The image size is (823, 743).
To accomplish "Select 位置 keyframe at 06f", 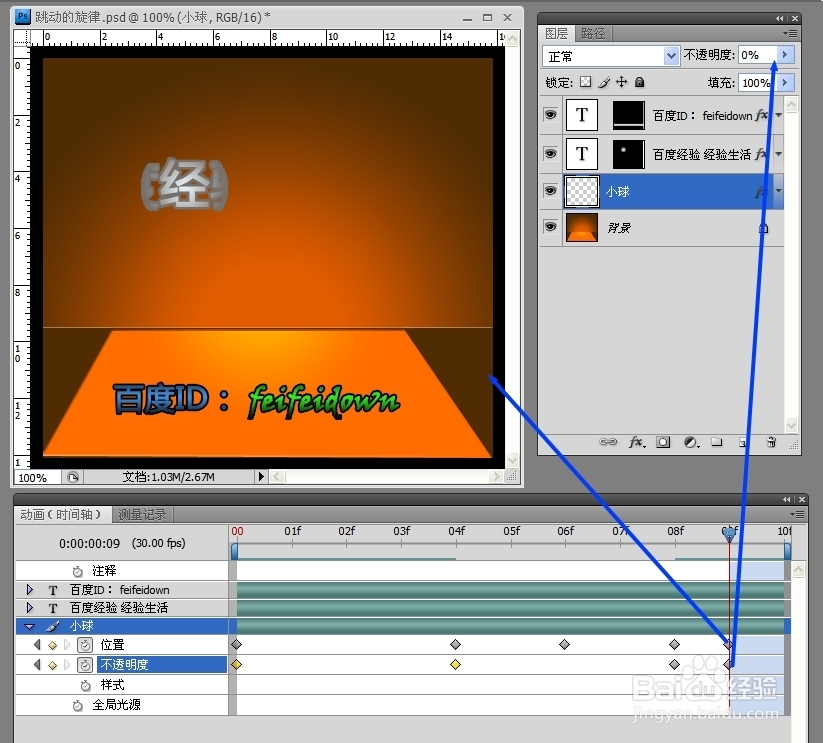I will (564, 644).
